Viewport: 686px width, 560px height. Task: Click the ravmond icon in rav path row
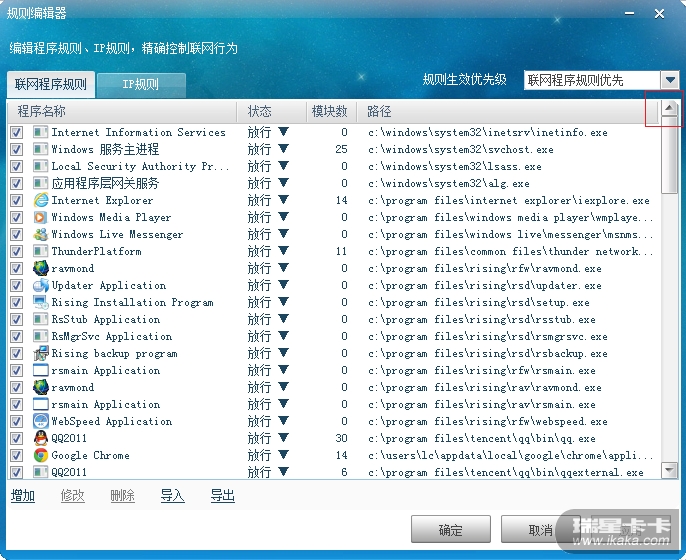[x=41, y=387]
